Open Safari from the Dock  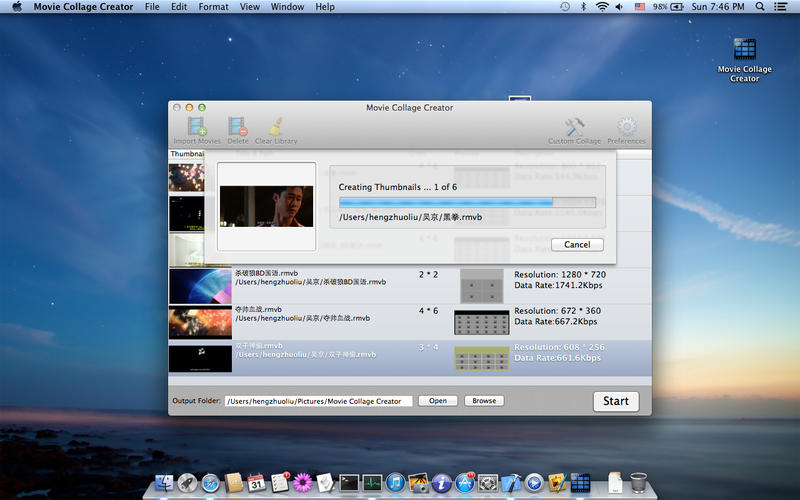tap(208, 483)
